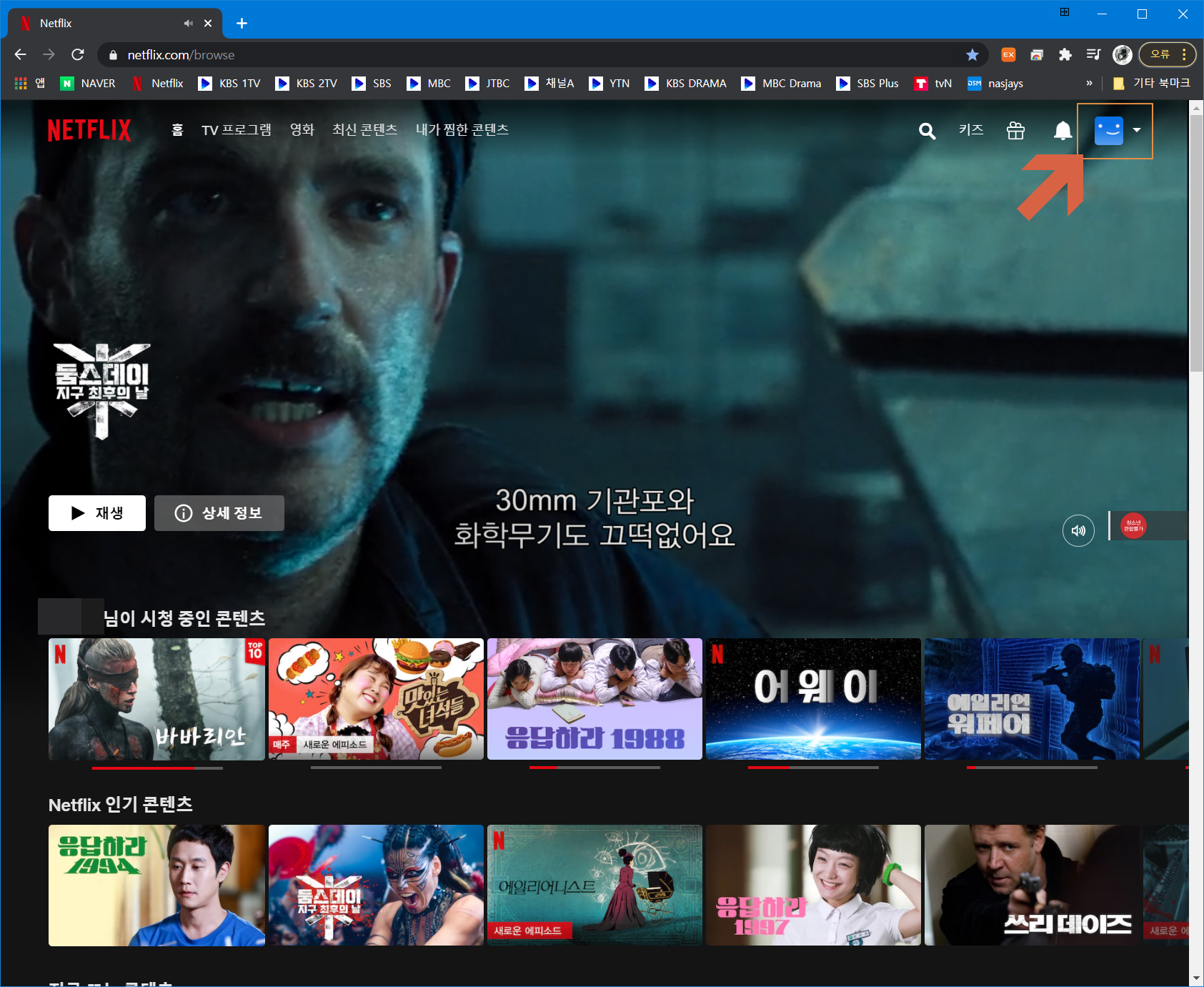Reload the page with the refresh icon
1204x987 pixels.
click(x=78, y=54)
